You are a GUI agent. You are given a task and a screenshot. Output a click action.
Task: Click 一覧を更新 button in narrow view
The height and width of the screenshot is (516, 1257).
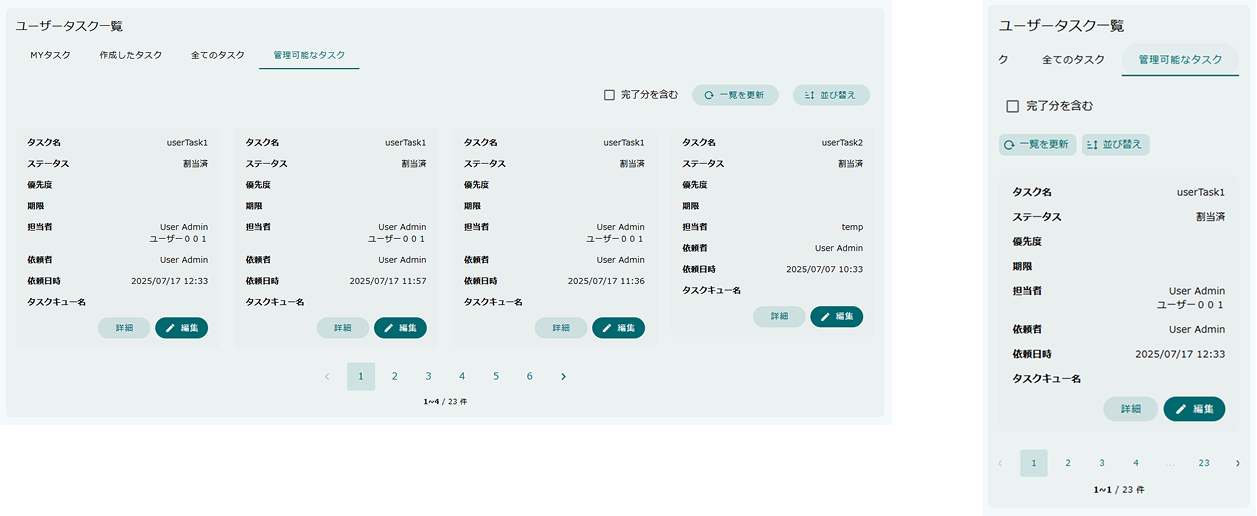[x=1037, y=145]
